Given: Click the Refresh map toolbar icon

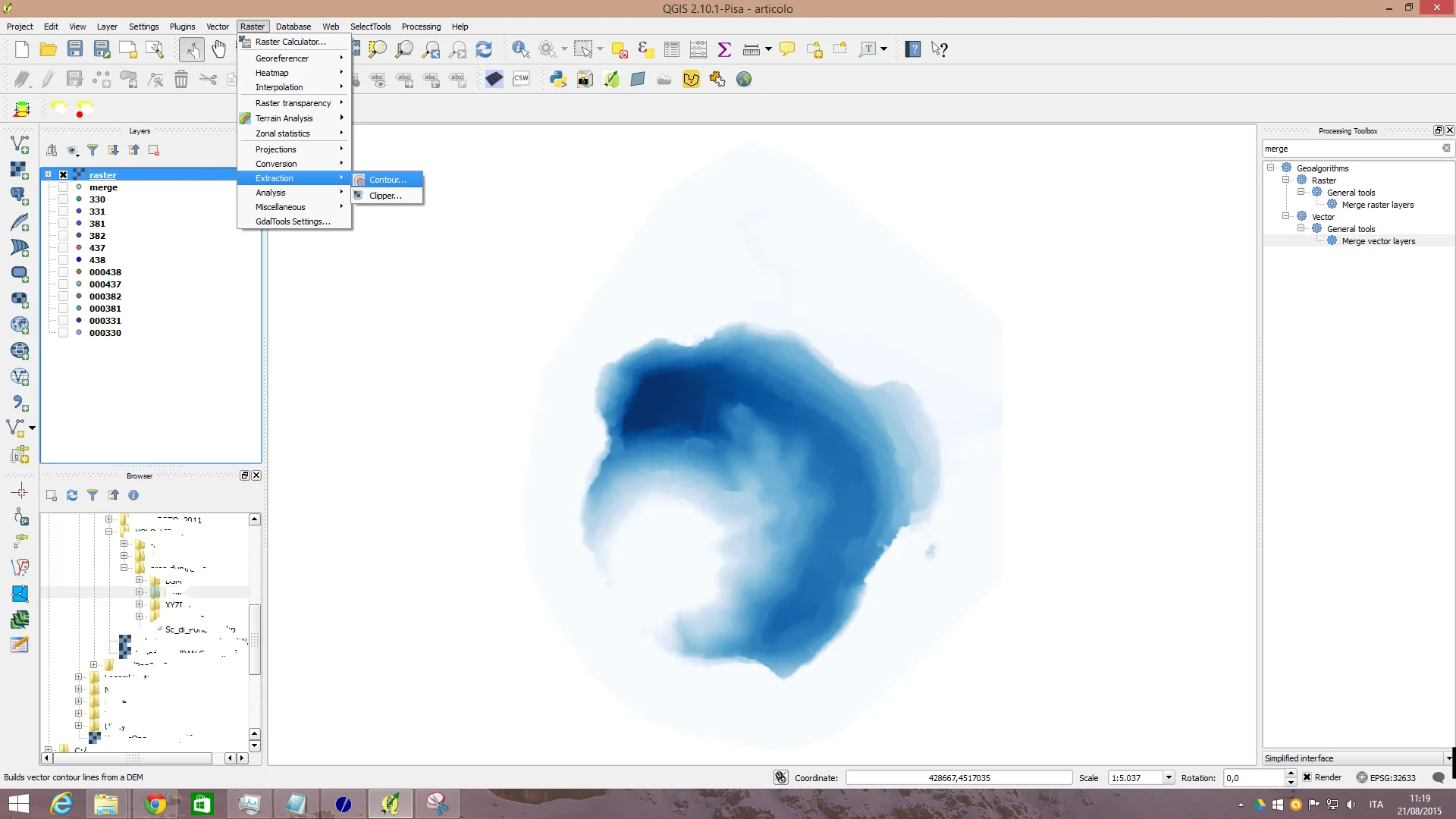Looking at the screenshot, I should point(484,49).
